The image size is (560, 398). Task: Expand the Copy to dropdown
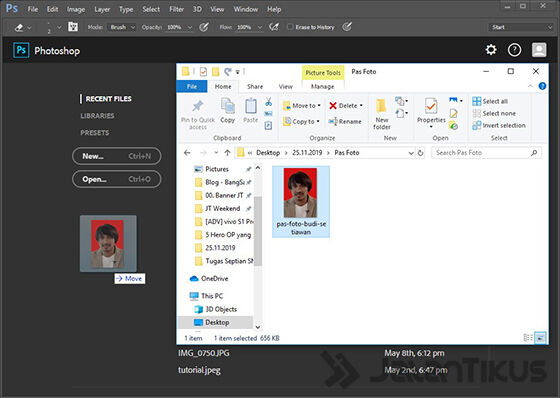click(318, 121)
